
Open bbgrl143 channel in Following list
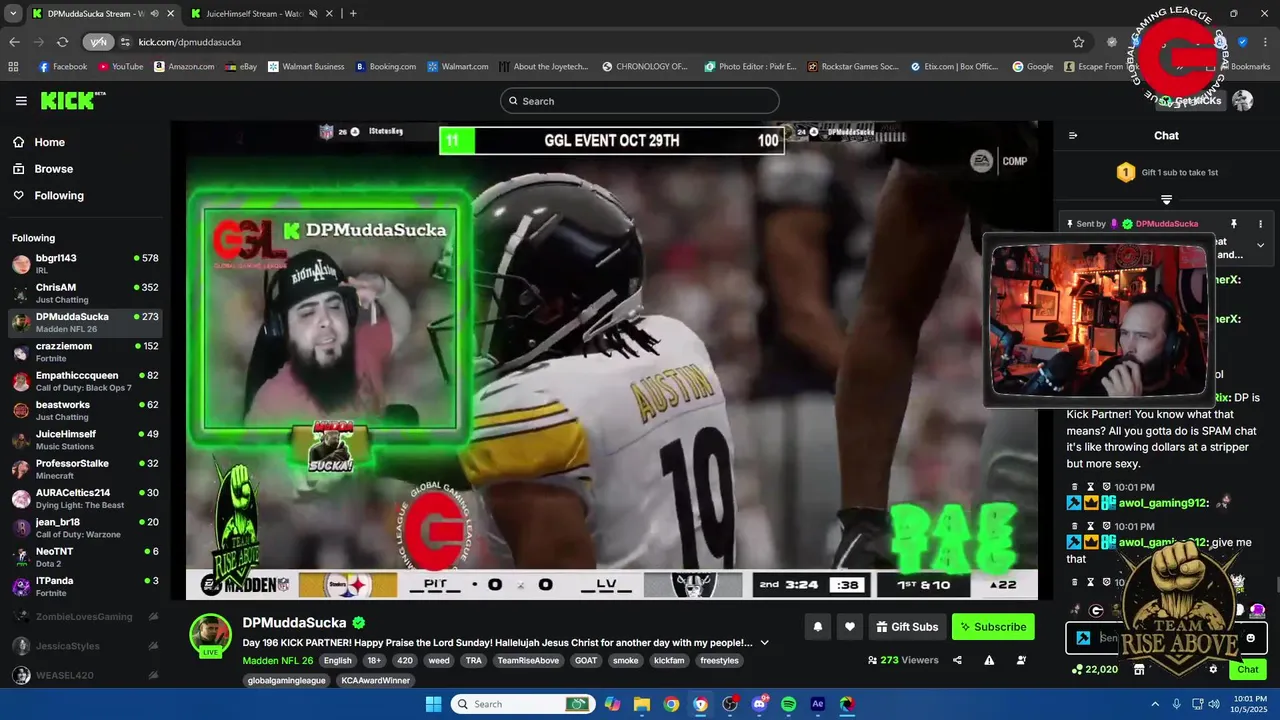point(85,264)
